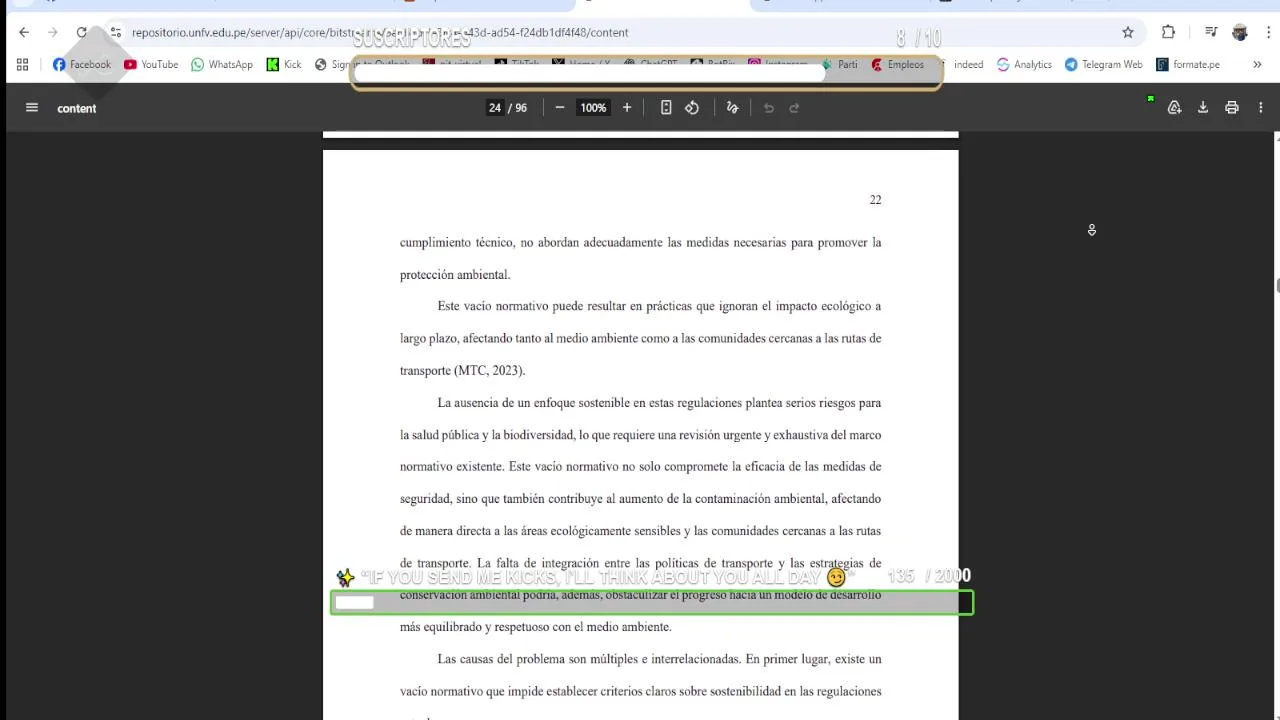Viewport: 1280px width, 720px height.
Task: Click paragraph starting "Este vacío normativo puede"
Action: pos(640,338)
